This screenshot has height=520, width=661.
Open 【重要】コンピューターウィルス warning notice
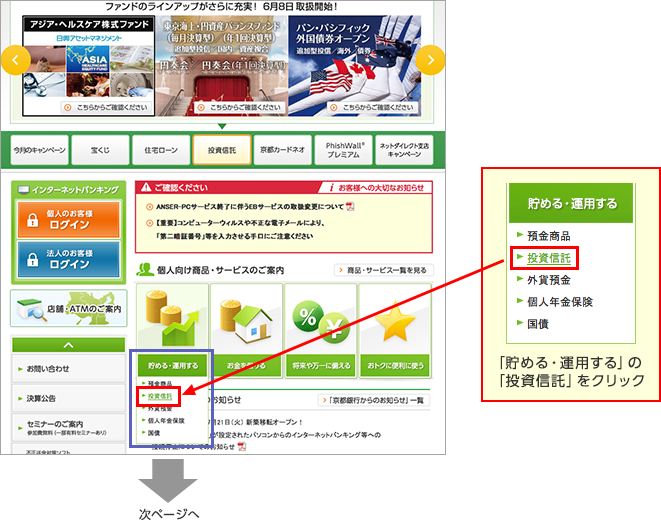[240, 229]
